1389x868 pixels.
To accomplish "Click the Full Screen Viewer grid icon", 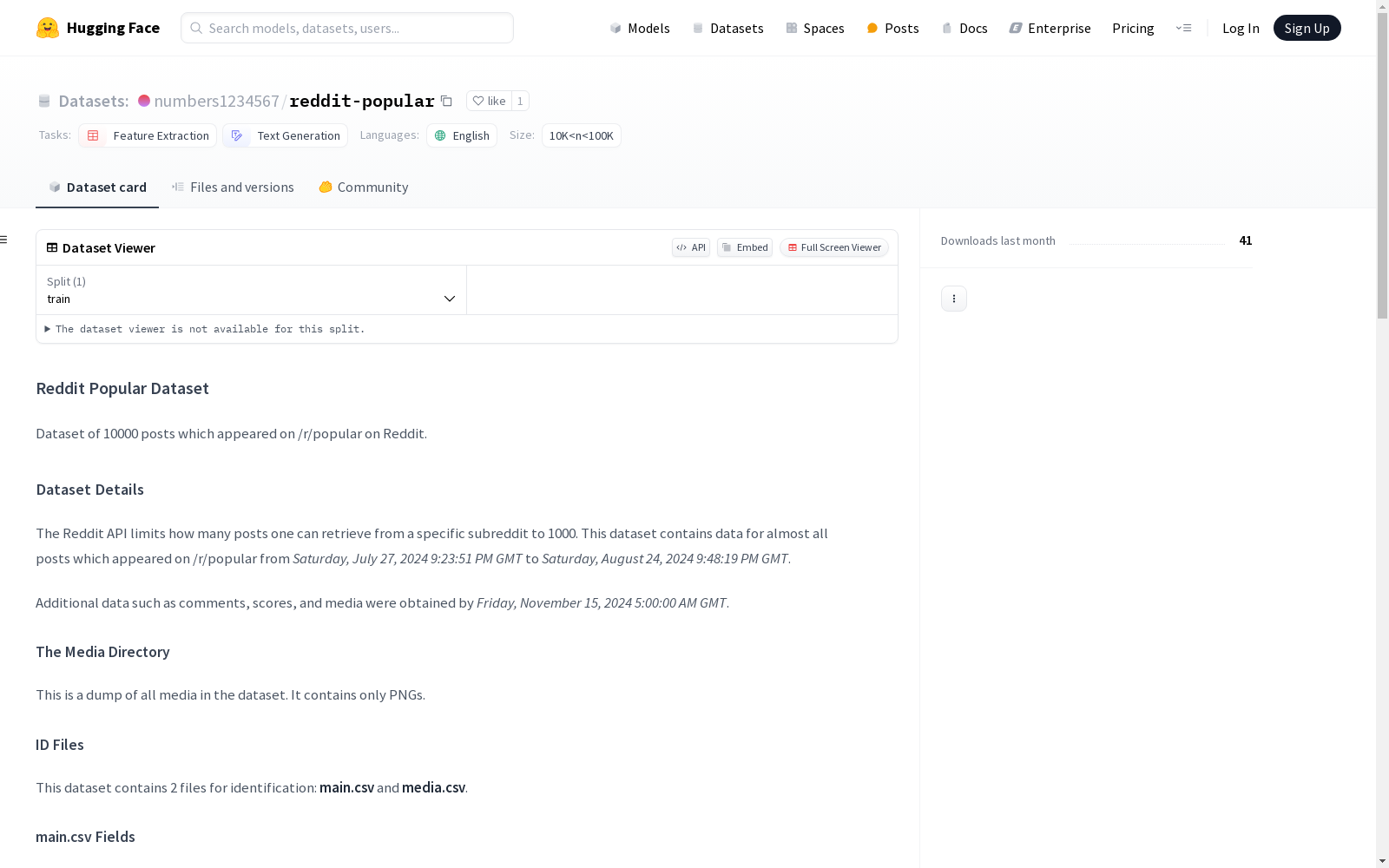I will point(793,247).
